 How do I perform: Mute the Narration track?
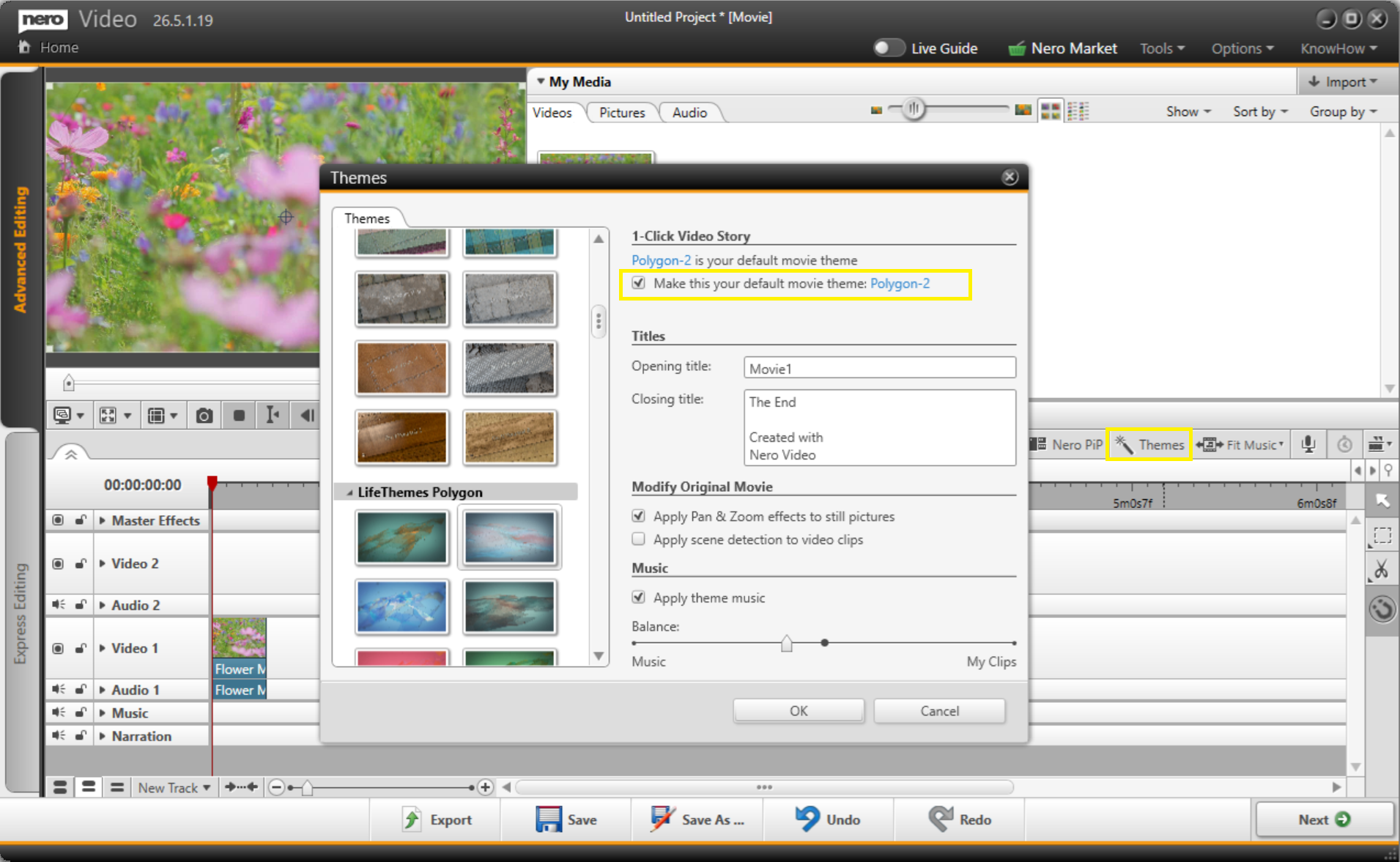click(x=58, y=735)
